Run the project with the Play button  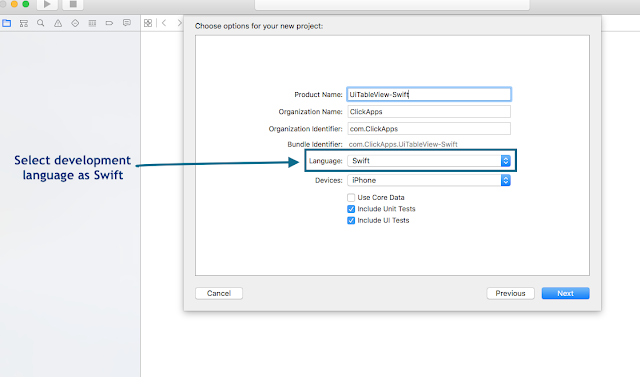[47, 4]
